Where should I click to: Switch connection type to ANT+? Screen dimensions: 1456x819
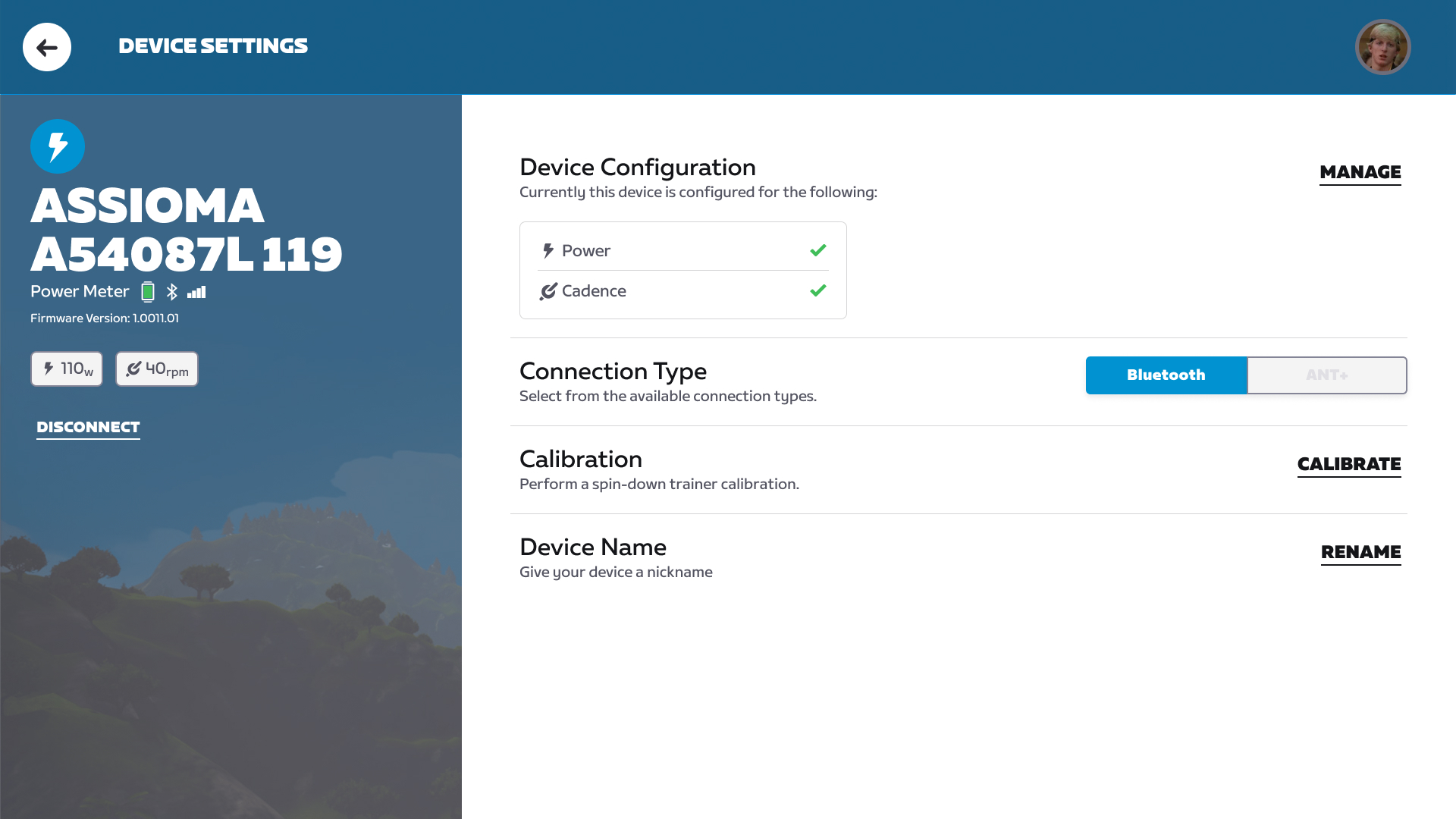pyautogui.click(x=1326, y=375)
